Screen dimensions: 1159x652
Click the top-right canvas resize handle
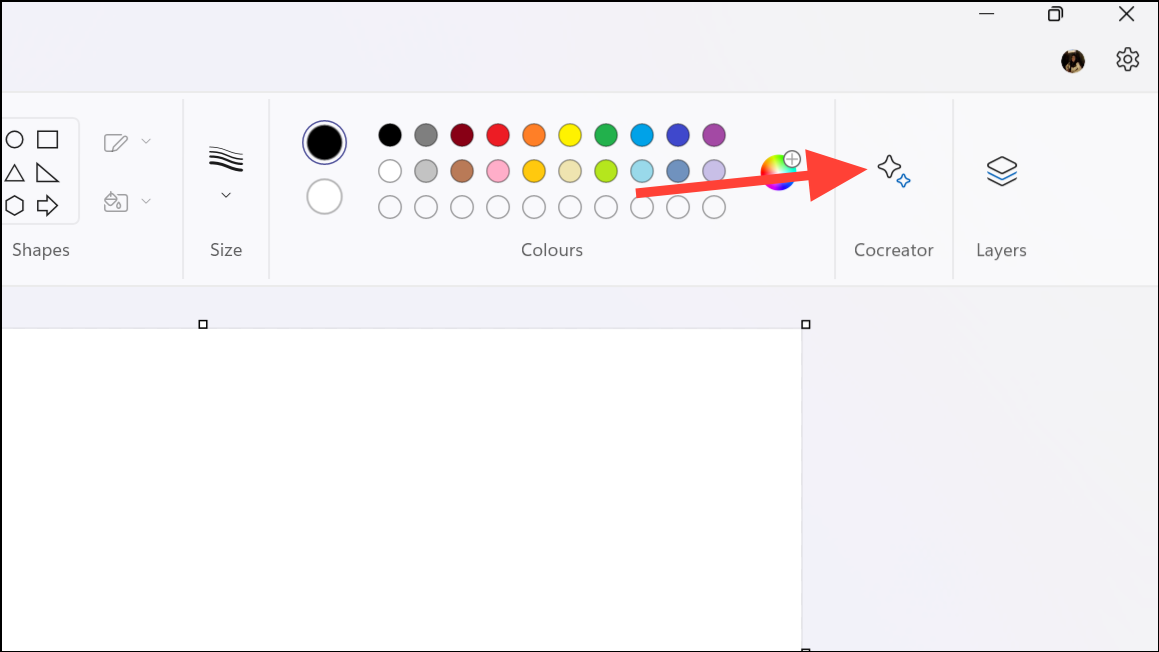(x=806, y=324)
